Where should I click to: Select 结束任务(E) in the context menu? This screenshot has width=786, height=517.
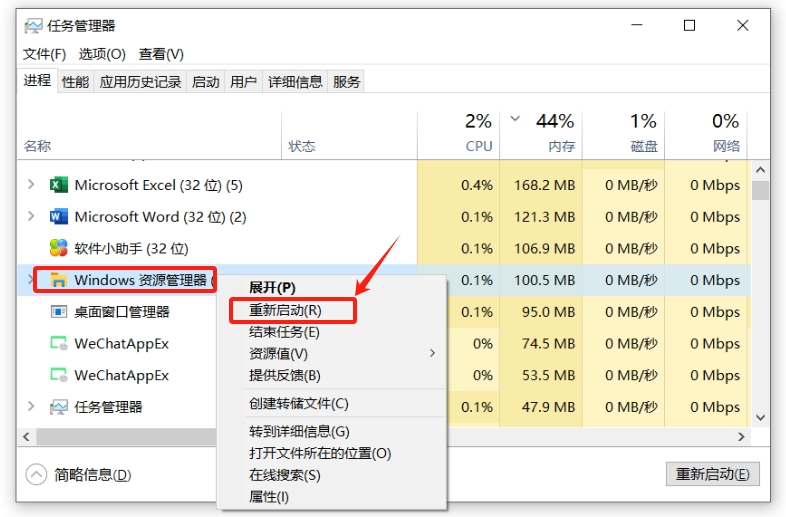(x=284, y=332)
